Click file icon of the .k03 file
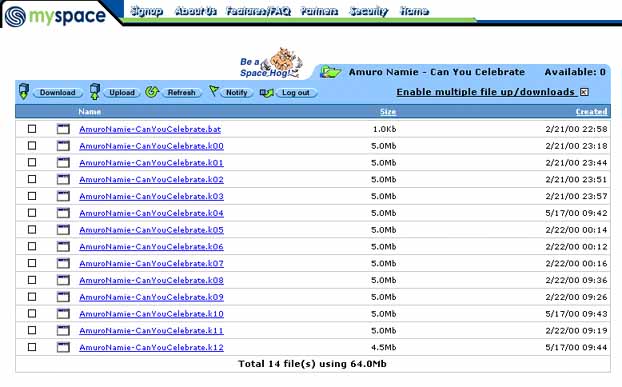622x387 pixels. [x=63, y=196]
